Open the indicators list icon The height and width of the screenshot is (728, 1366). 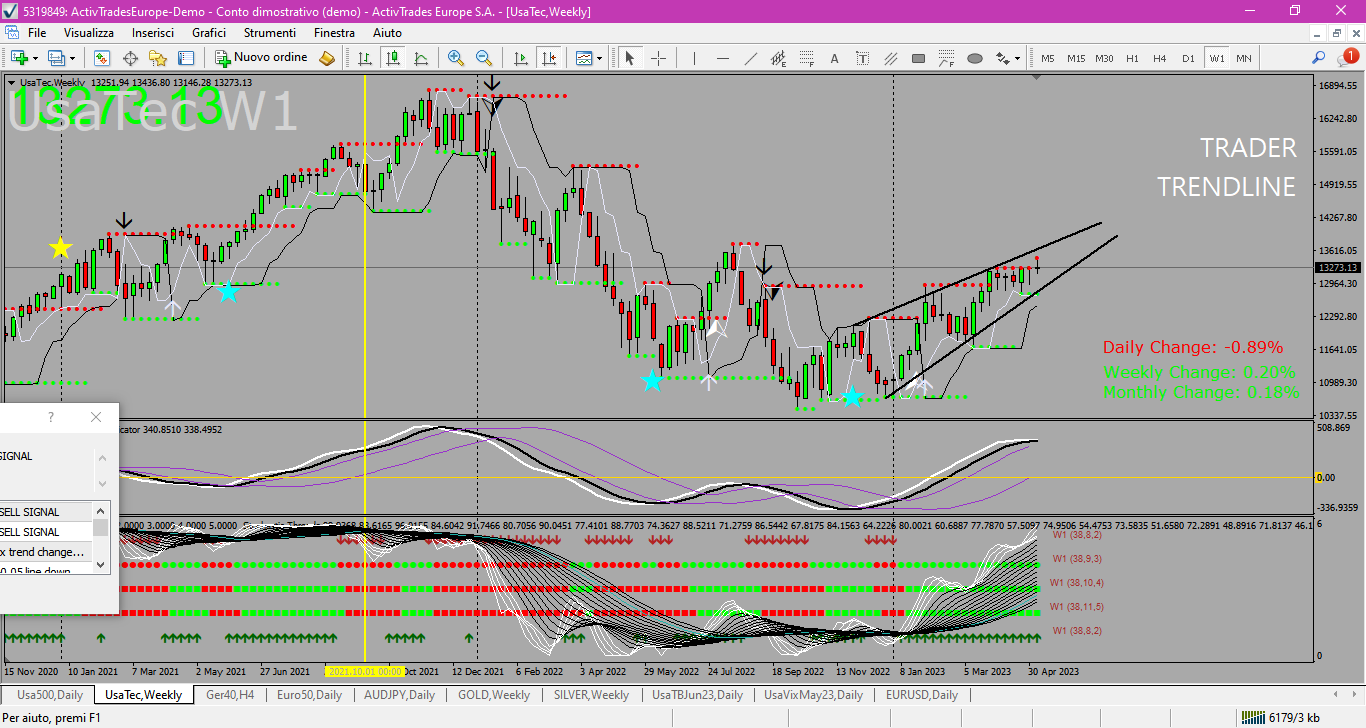[x=584, y=58]
